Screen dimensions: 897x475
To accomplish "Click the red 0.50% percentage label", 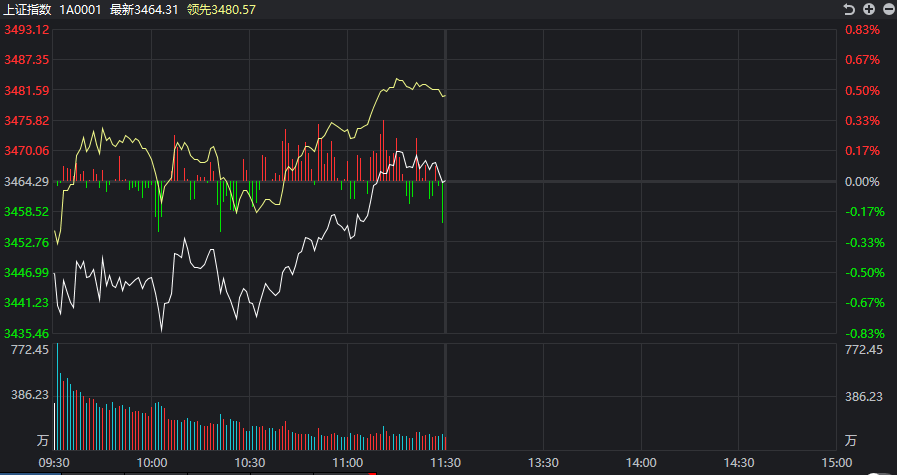I will pos(862,90).
